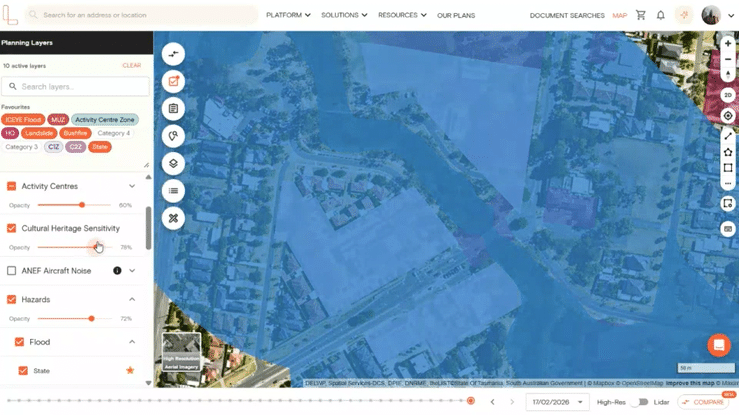Viewport: 739px width, 415px height.
Task: Expand the Activity Centres layer group
Action: click(132, 186)
